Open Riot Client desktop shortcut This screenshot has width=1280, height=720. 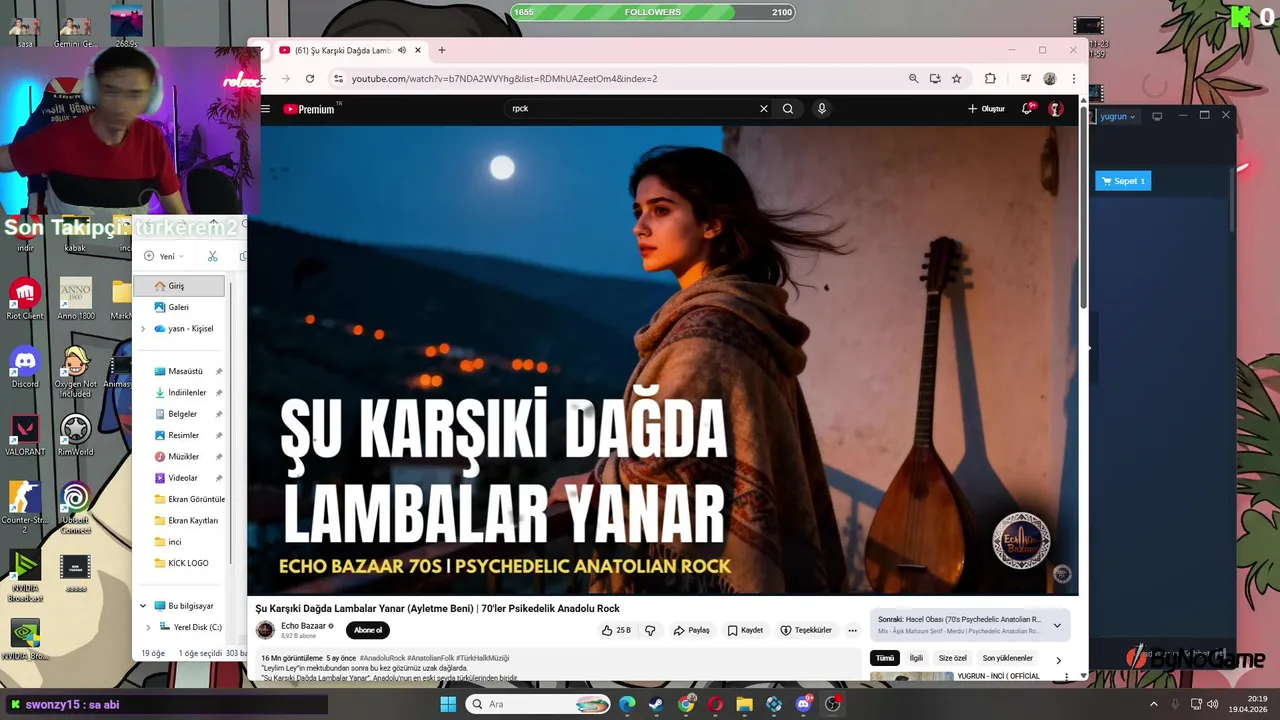click(25, 299)
